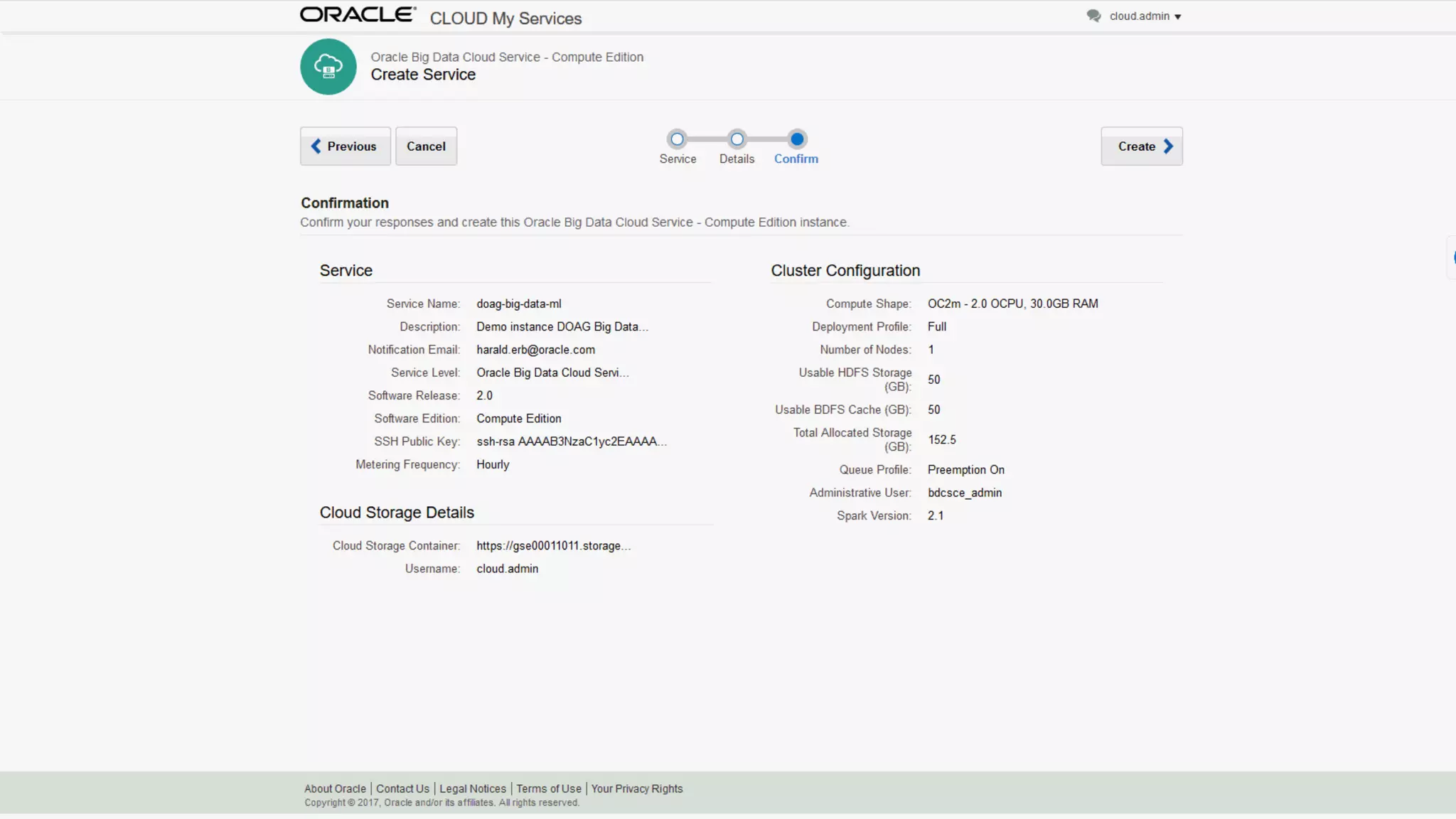Click the Oracle logo

[358, 15]
